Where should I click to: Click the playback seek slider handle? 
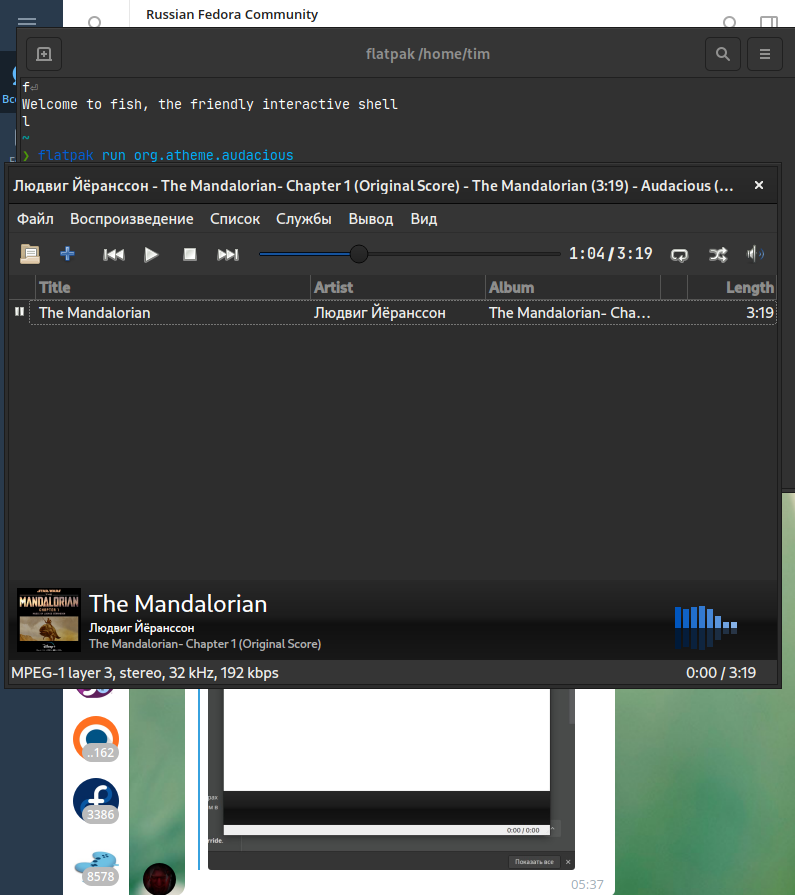(x=359, y=254)
